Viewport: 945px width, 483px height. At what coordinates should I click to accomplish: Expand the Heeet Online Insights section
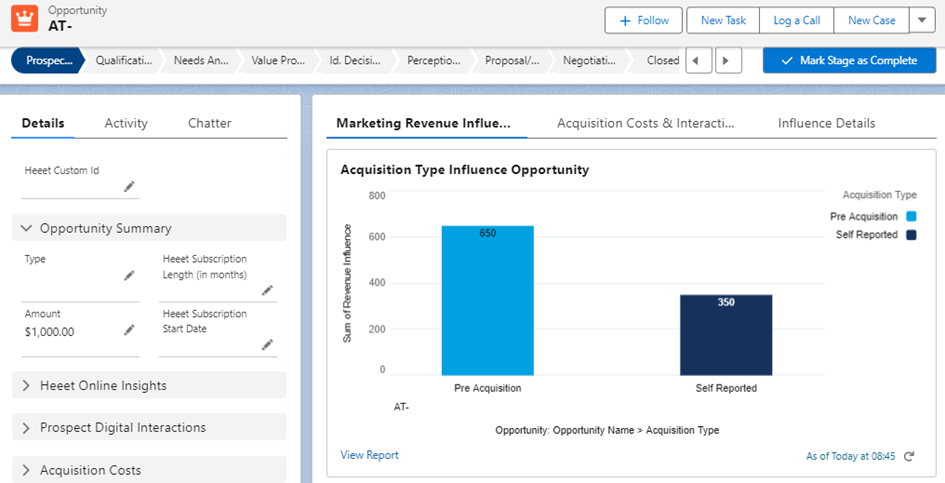(x=149, y=385)
